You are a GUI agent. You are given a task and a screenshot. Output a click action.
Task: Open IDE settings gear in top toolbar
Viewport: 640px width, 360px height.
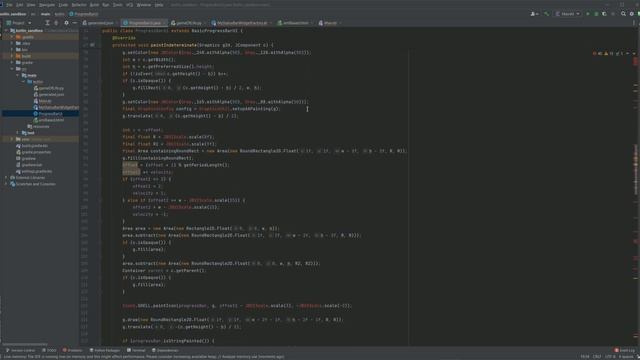click(631, 14)
